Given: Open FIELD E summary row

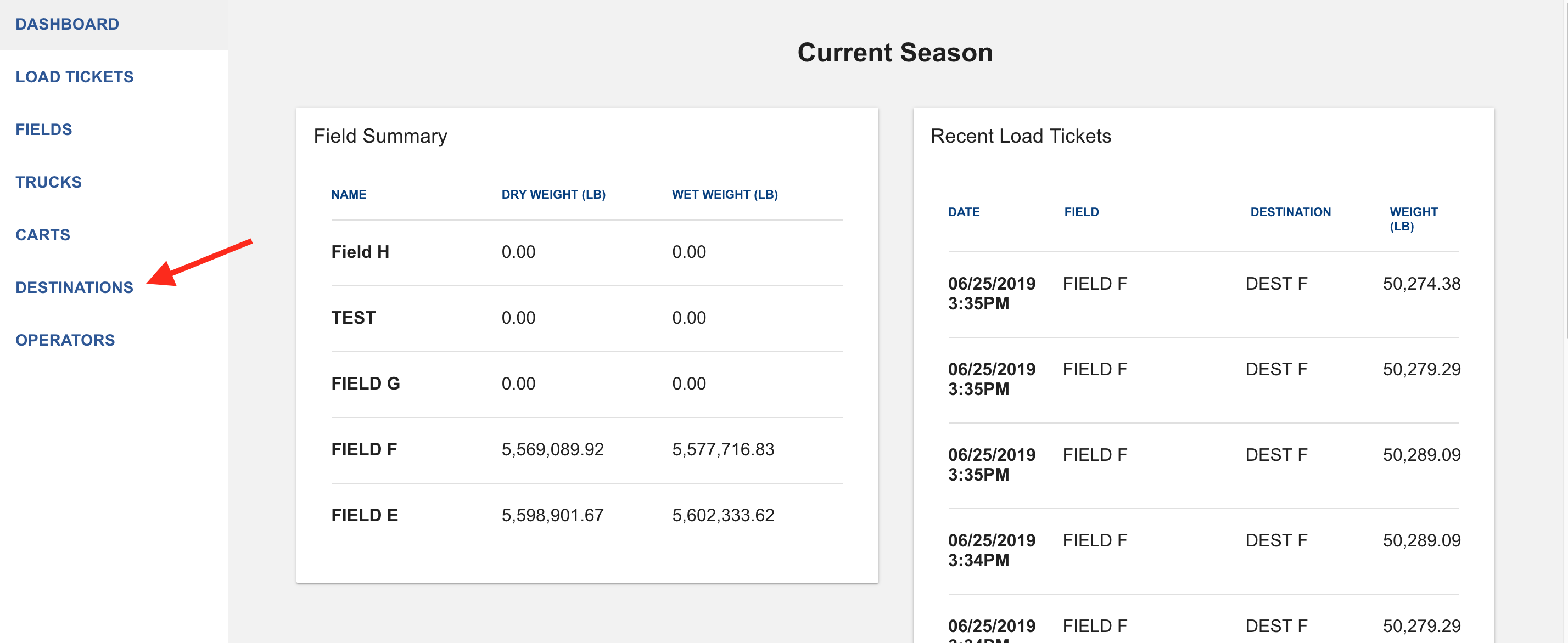Looking at the screenshot, I should (x=365, y=515).
